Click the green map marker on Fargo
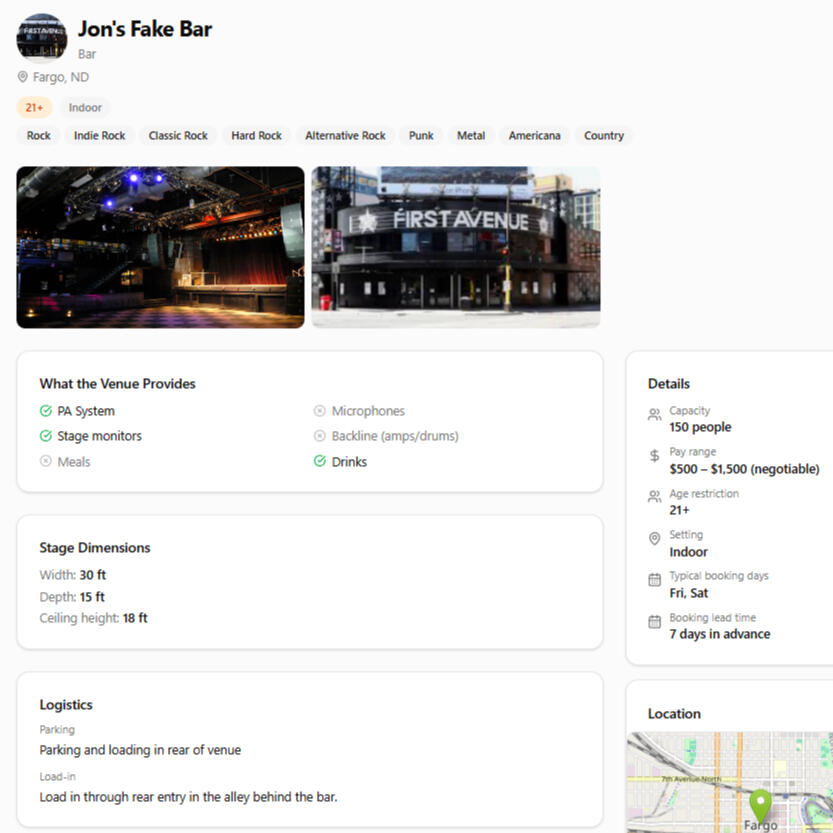The width and height of the screenshot is (833, 833). coord(761,805)
